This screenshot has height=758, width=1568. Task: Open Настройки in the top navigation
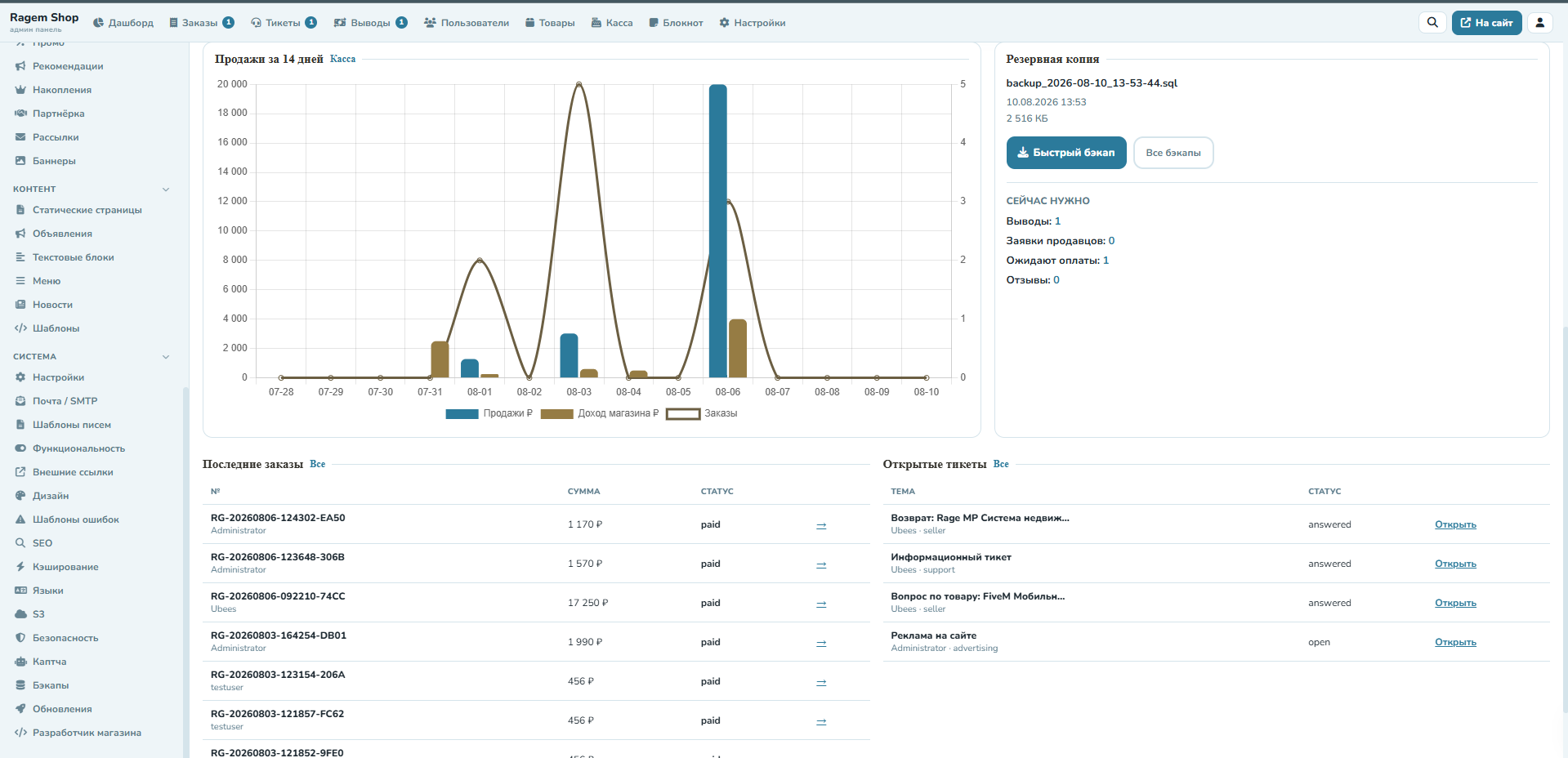[x=753, y=23]
